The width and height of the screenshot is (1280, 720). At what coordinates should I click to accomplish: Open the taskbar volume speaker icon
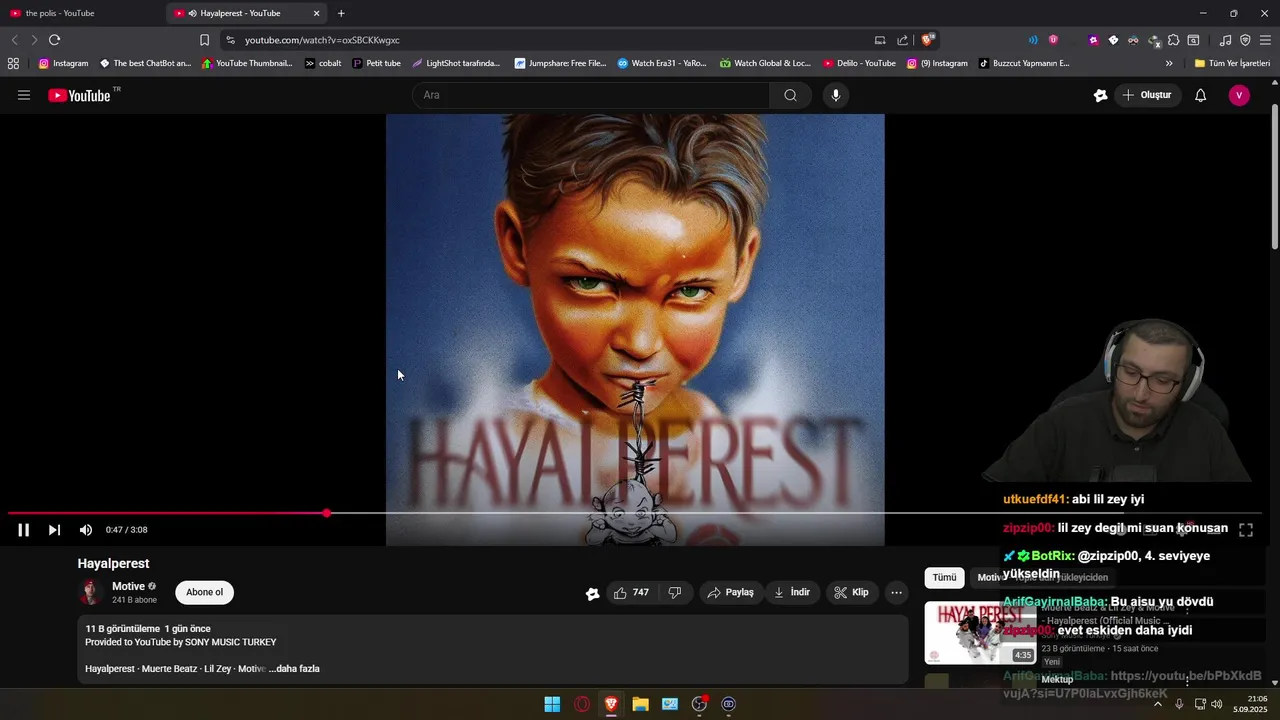point(1217,704)
